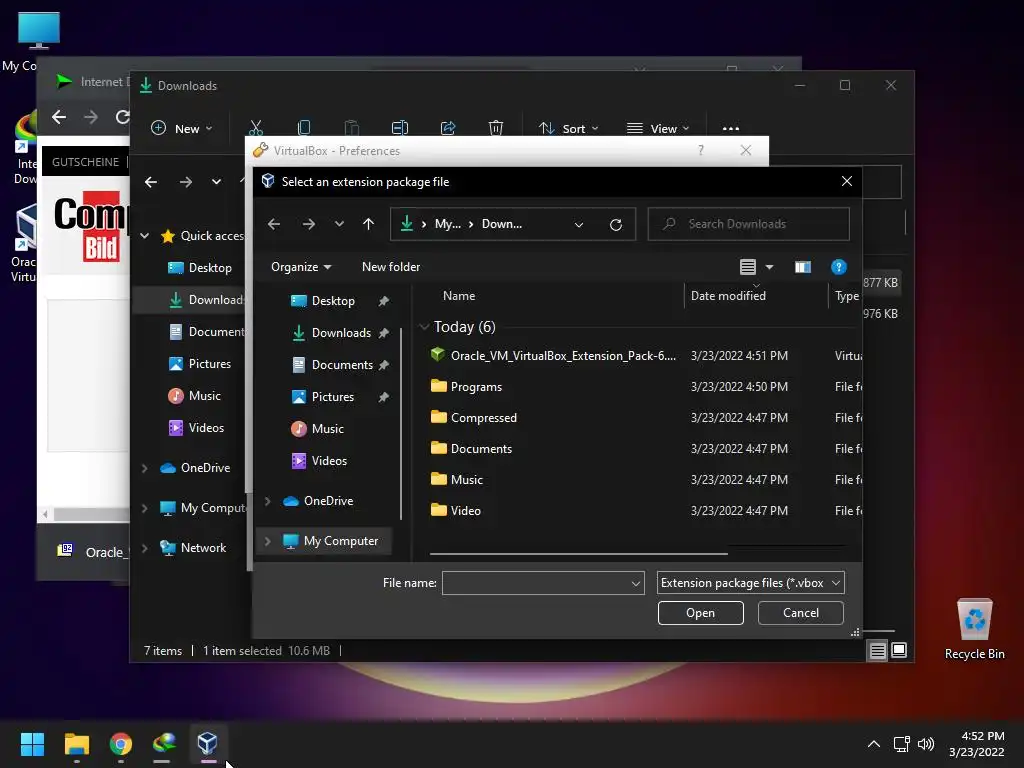Click Cut icon in Downloads toolbar
The height and width of the screenshot is (768, 1024).
[x=256, y=128]
